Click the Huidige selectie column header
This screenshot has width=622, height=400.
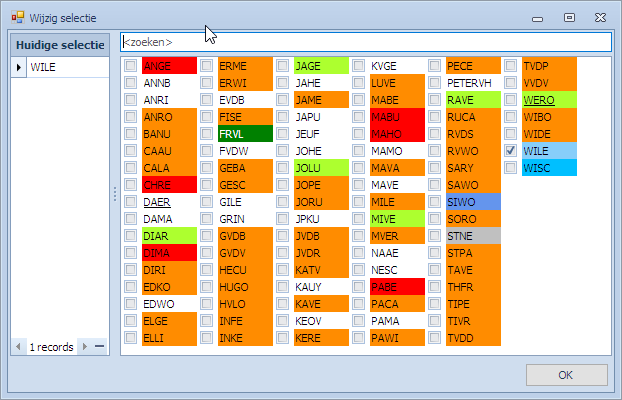click(60, 45)
